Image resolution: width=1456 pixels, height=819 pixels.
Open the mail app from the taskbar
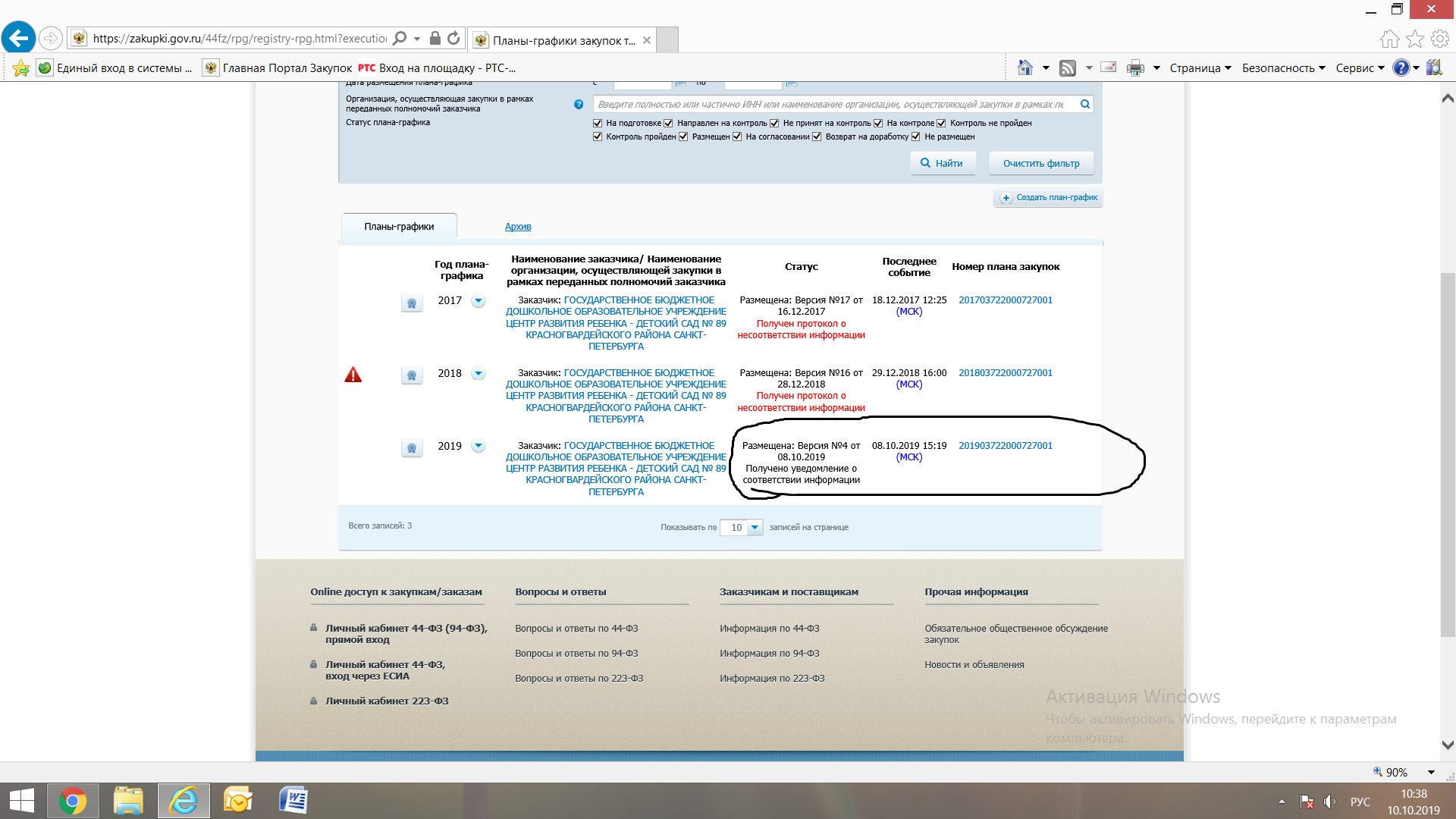tap(238, 801)
